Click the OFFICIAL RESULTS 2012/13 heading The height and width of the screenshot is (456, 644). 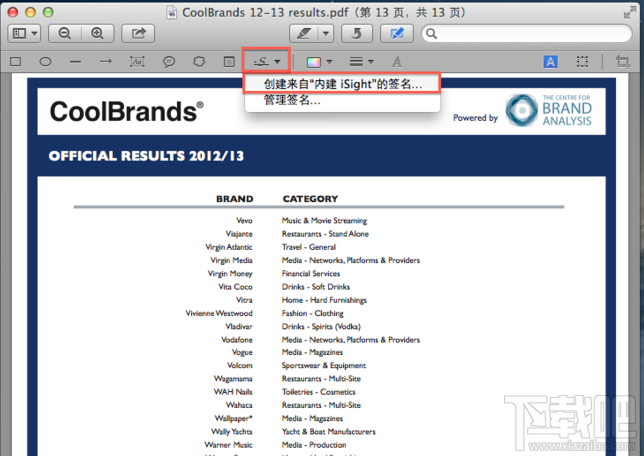[x=146, y=156]
